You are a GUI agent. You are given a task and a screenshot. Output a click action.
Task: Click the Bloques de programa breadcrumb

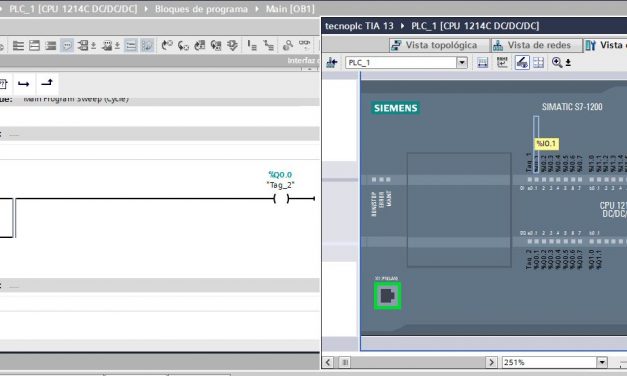tap(201, 9)
